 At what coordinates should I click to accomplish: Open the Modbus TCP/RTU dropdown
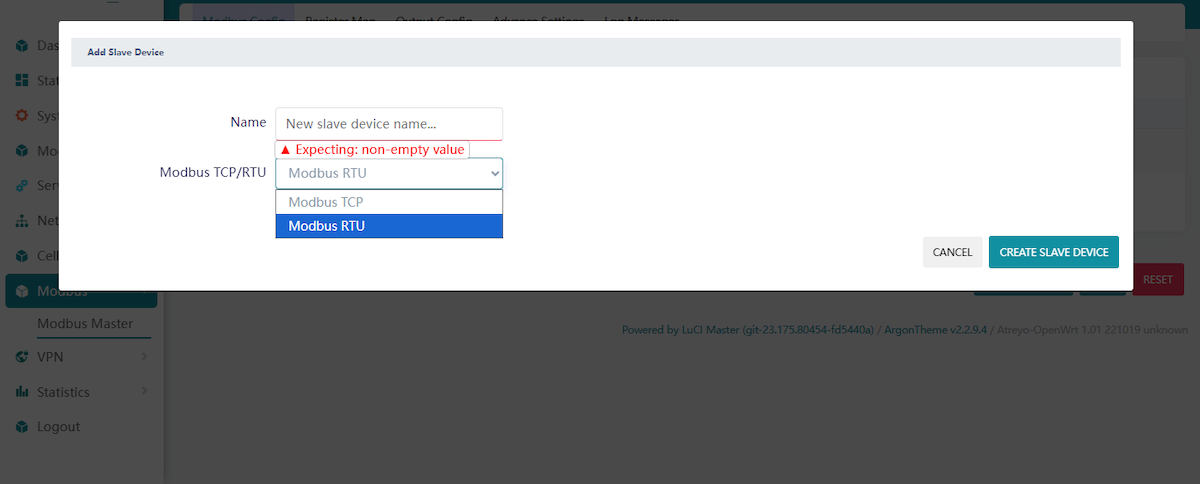point(389,173)
